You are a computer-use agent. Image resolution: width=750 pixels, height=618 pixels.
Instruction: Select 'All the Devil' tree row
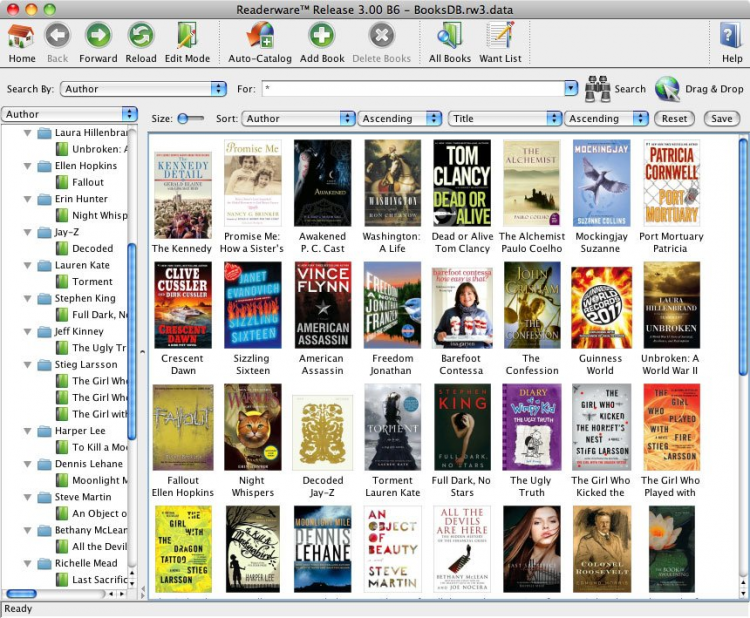(91, 547)
